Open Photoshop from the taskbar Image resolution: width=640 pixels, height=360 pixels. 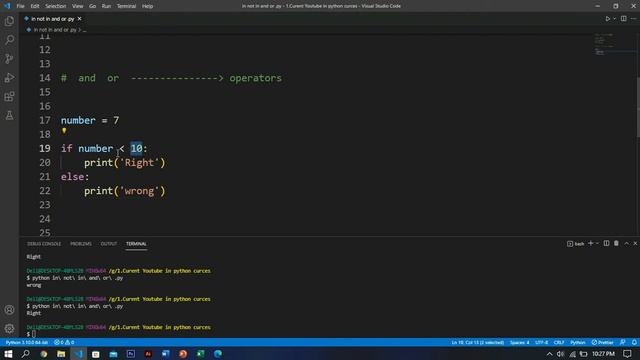click(131, 354)
